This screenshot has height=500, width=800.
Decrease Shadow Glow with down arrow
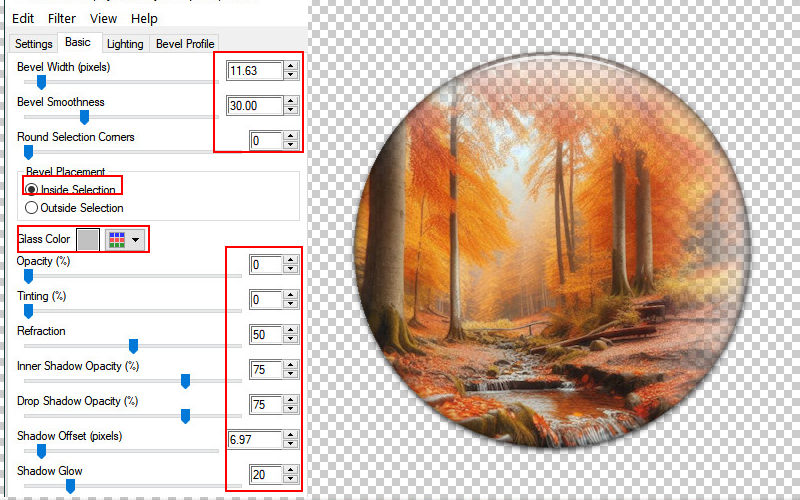(x=290, y=479)
